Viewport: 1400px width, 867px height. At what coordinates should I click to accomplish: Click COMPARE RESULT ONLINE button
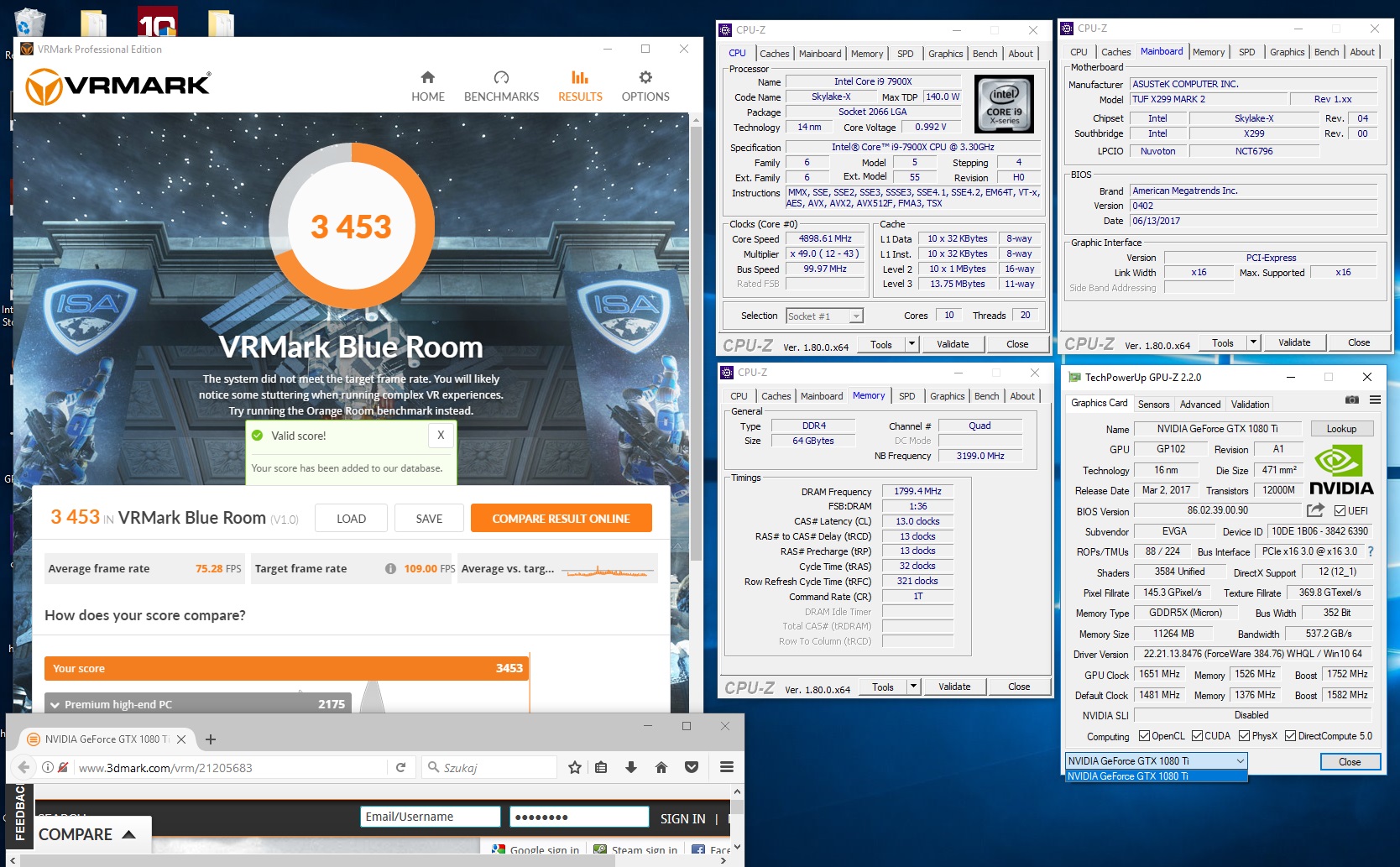pos(561,519)
